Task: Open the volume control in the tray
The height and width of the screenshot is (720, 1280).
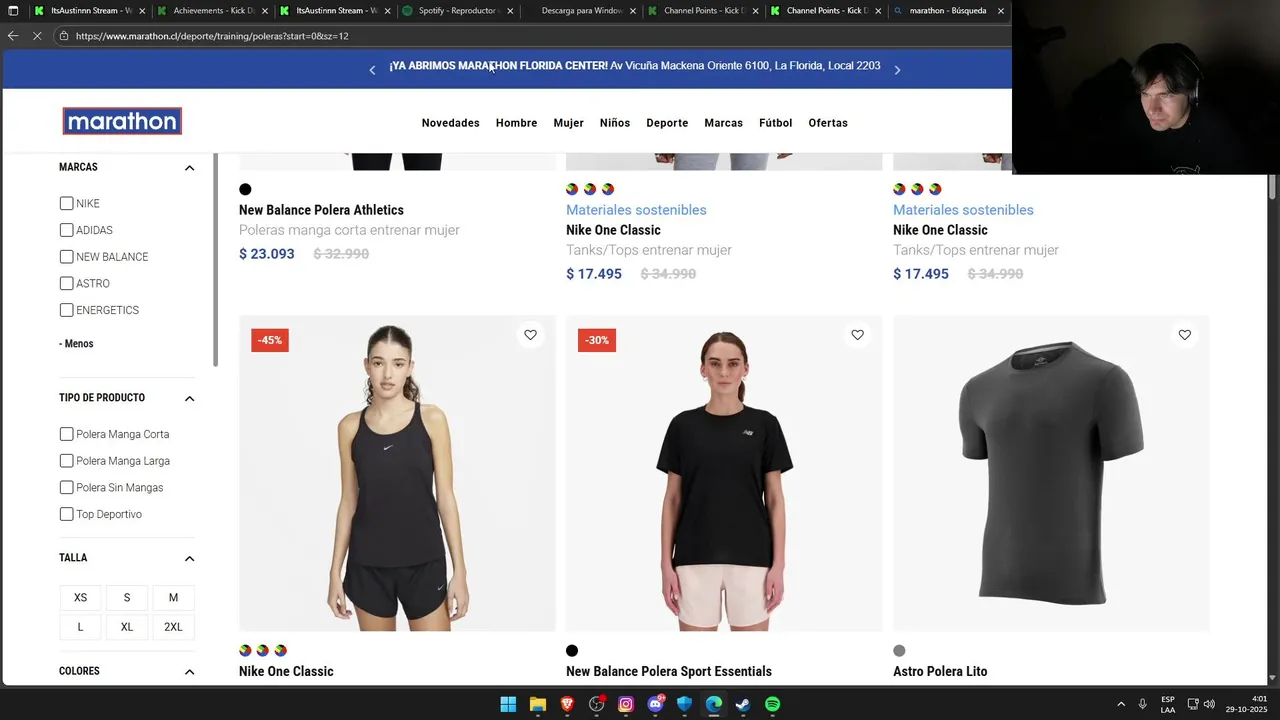Action: click(x=1209, y=704)
